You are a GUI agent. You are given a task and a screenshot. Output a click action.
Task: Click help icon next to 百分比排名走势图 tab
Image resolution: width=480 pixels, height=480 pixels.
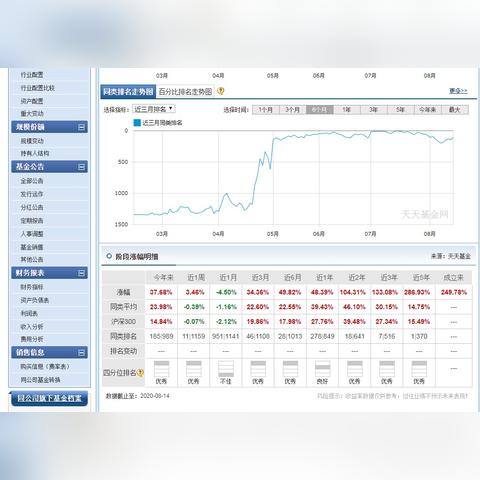[221, 91]
